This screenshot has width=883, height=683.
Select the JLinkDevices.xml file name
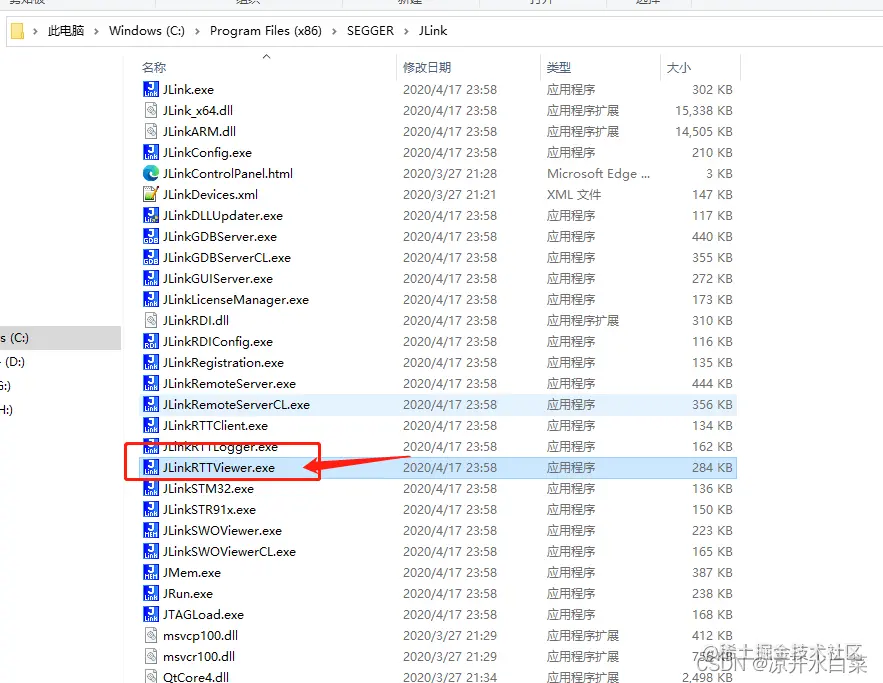(x=210, y=194)
